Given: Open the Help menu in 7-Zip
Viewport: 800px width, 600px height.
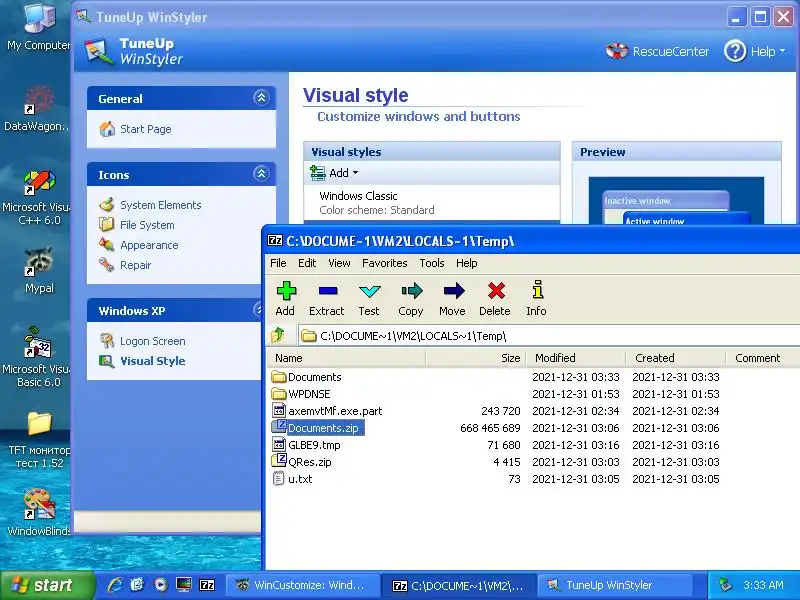Looking at the screenshot, I should click(466, 263).
